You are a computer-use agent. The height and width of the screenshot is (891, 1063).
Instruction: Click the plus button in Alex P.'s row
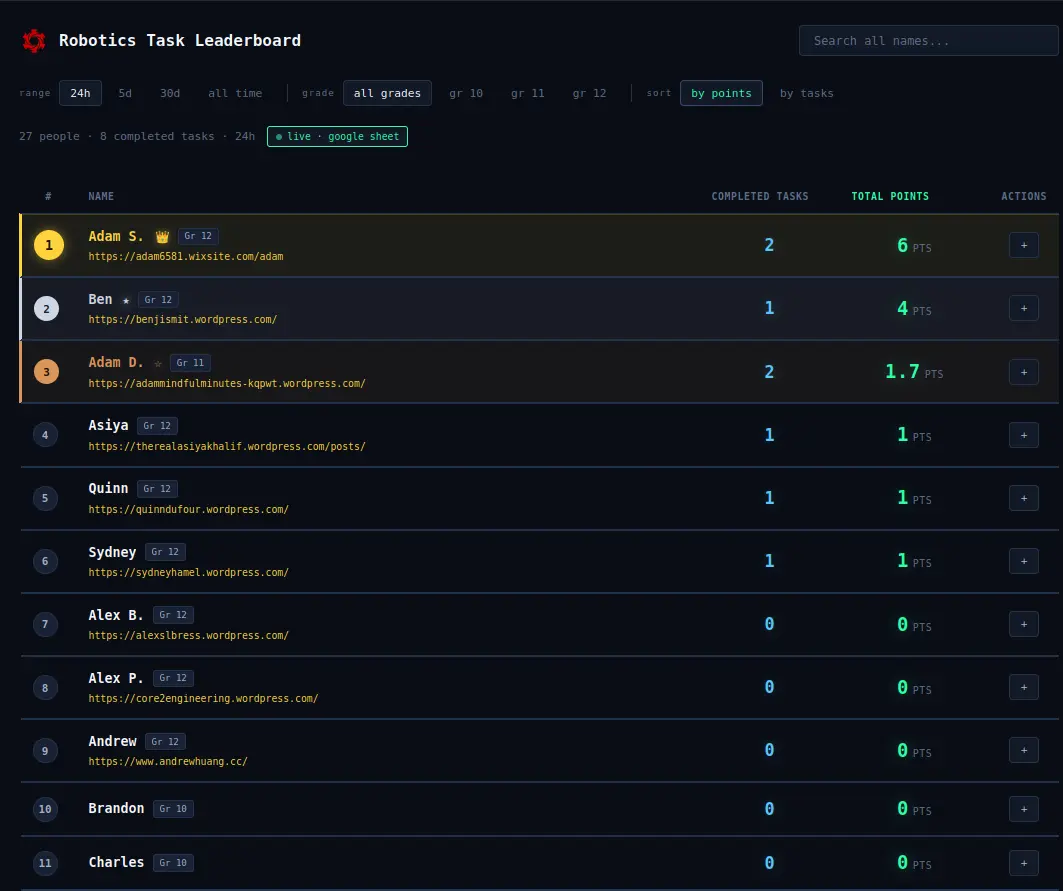coord(1024,688)
